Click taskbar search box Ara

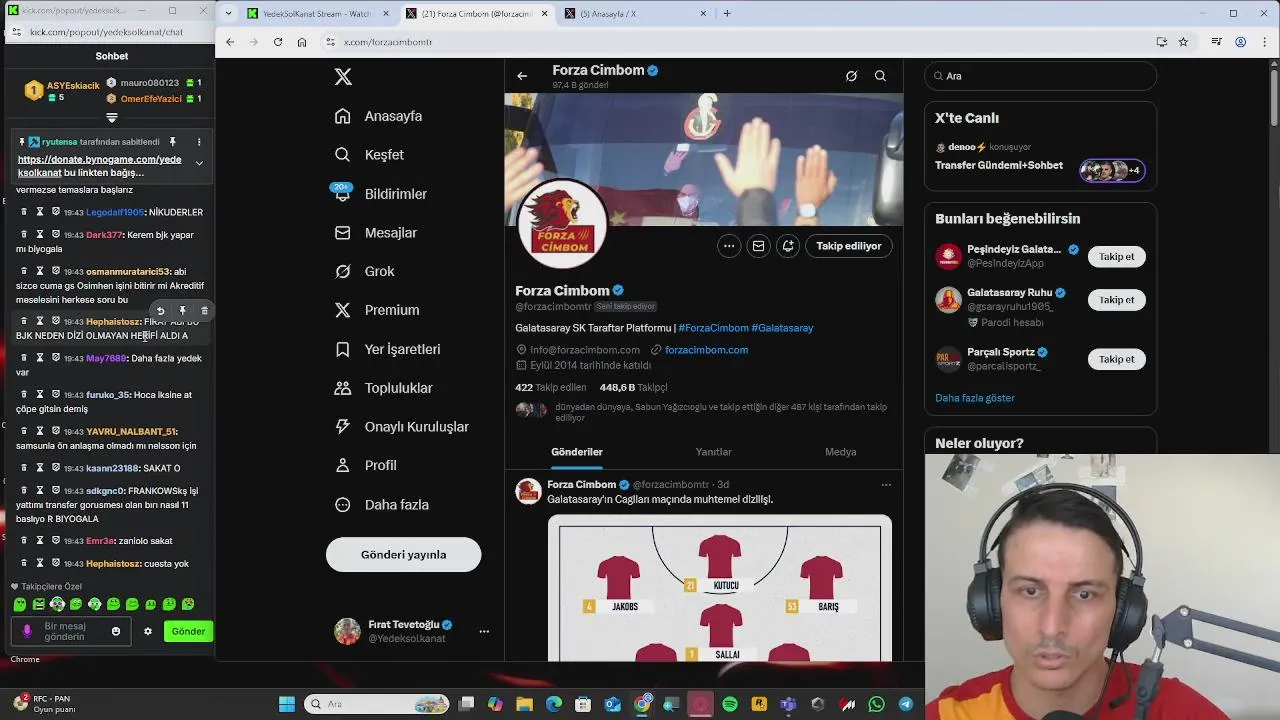click(376, 704)
